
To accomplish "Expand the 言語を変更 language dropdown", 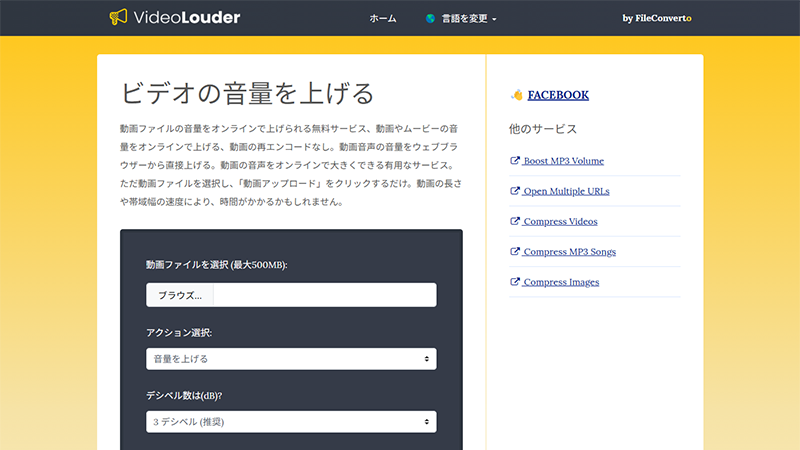I will 468,18.
